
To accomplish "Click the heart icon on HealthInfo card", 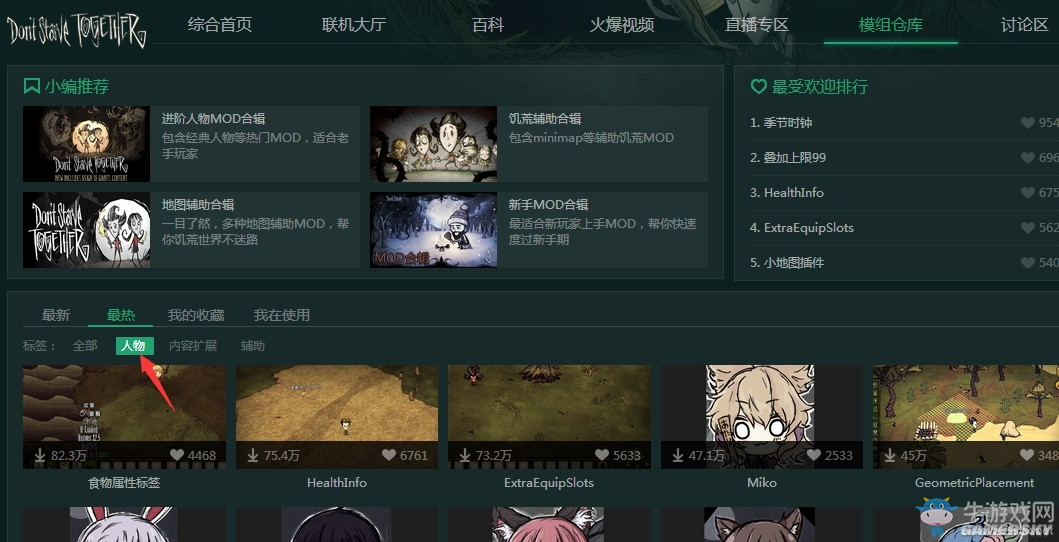I will click(x=389, y=456).
